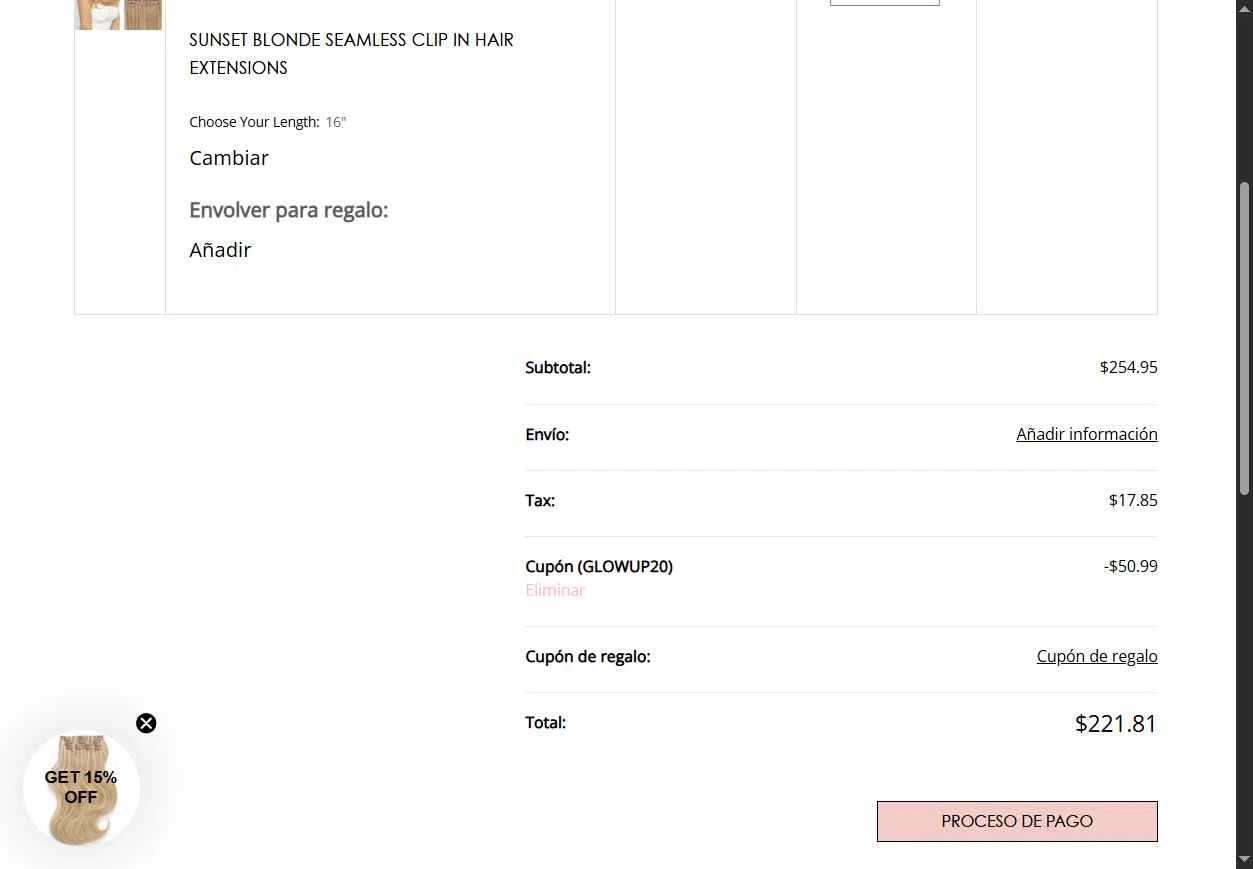
Task: Click the quantity input box
Action: point(885,2)
